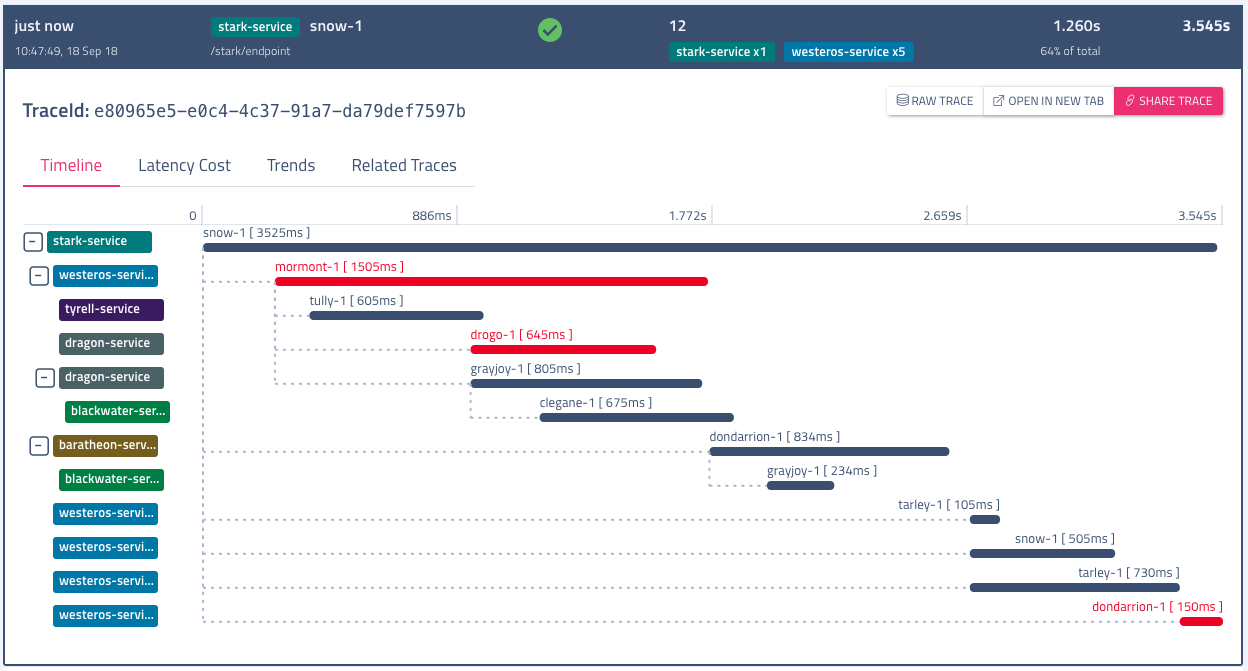Click the green success checkmark icon
Viewport: 1248px width, 671px height.
[550, 30]
